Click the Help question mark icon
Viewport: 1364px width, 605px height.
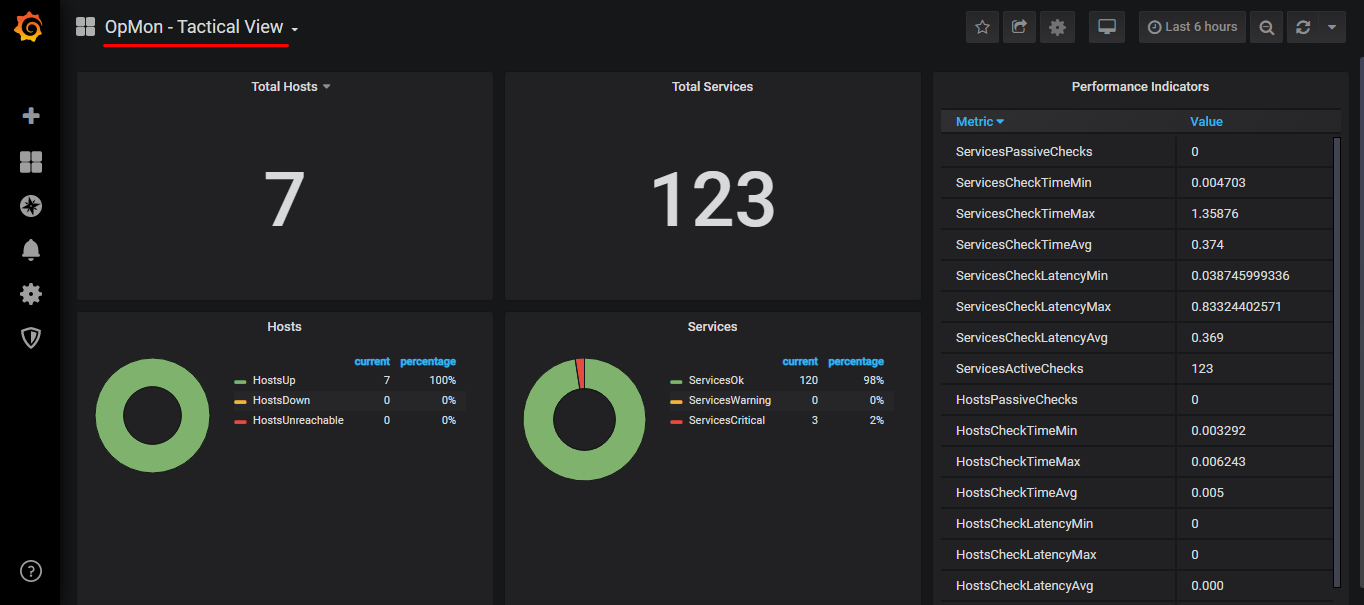(31, 571)
